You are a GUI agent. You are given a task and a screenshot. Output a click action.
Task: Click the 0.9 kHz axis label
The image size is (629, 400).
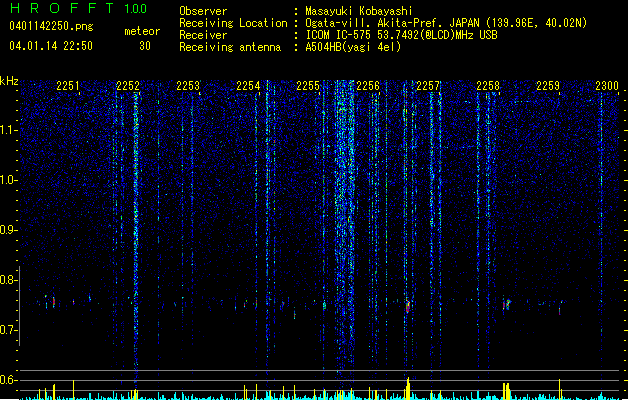(8, 230)
